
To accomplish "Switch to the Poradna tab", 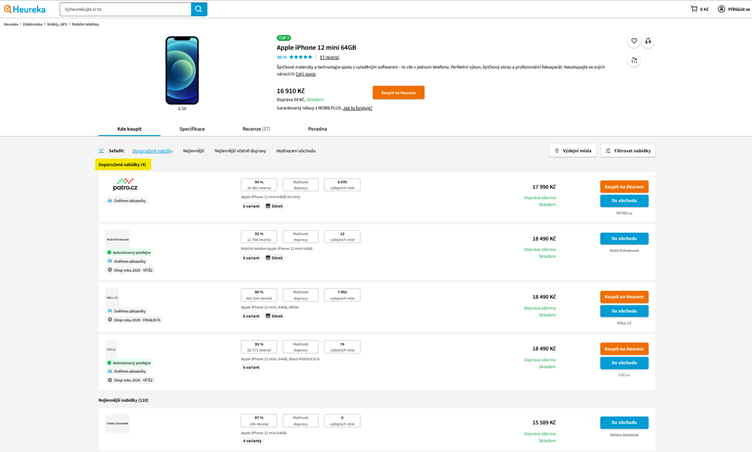I will tap(317, 129).
